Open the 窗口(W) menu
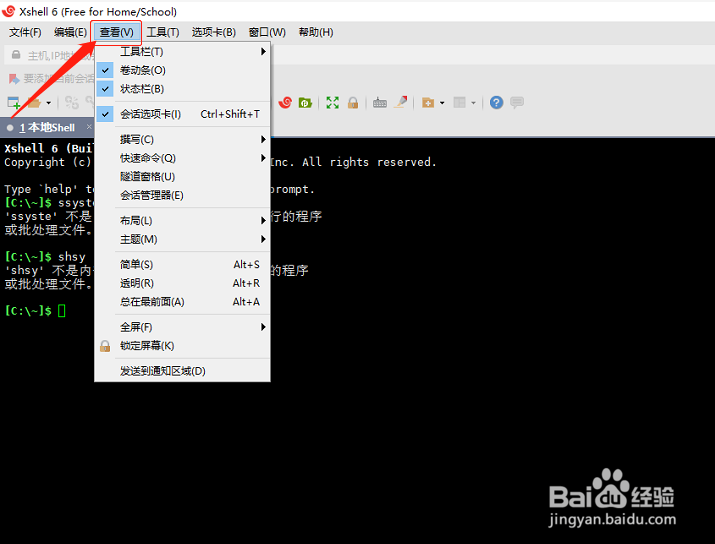Screen dimensions: 715x544 267,32
